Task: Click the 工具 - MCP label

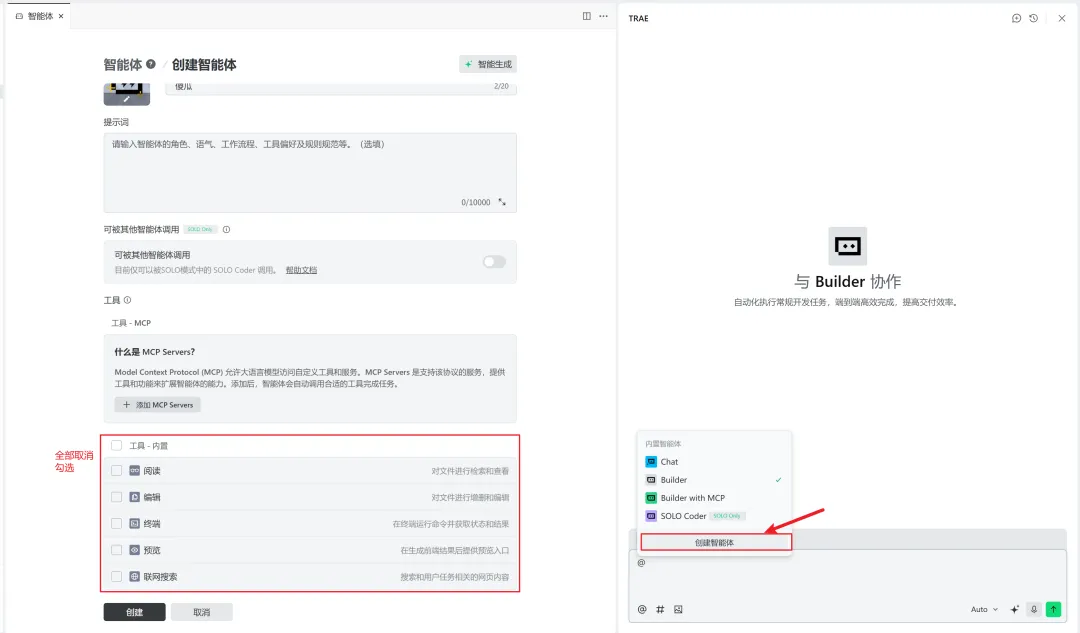Action: click(x=131, y=323)
